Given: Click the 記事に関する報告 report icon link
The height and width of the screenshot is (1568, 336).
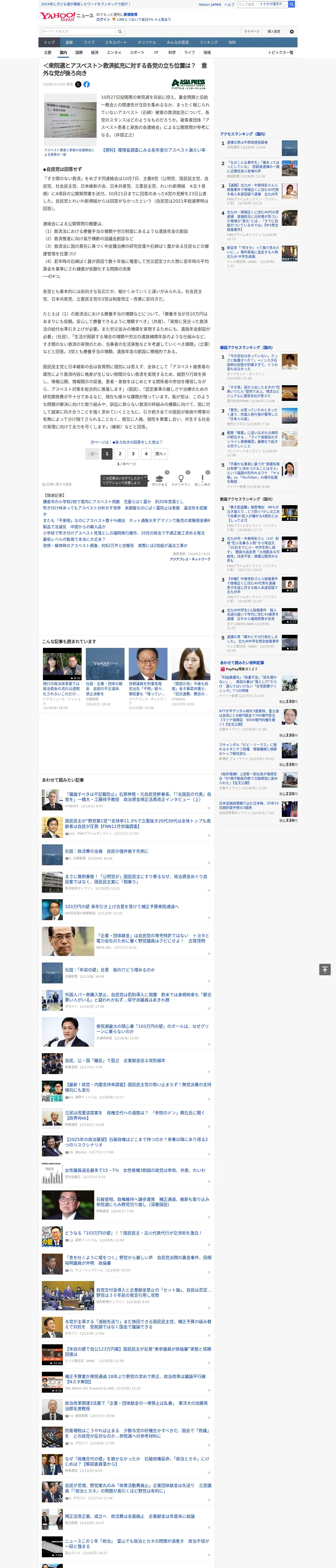Looking at the screenshot, I should click(x=57, y=485).
